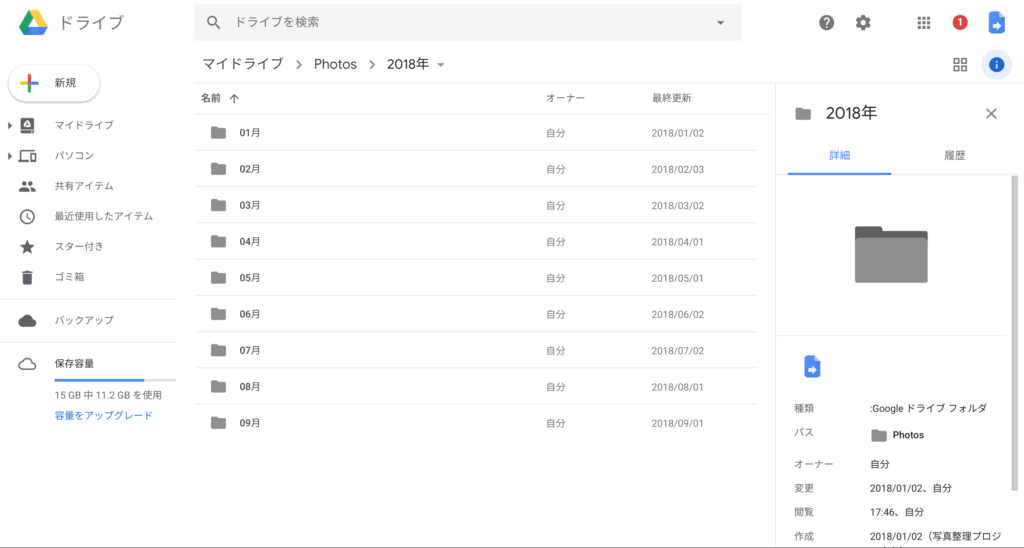
Task: Expand the パソコン tree arrow
Action: point(10,156)
